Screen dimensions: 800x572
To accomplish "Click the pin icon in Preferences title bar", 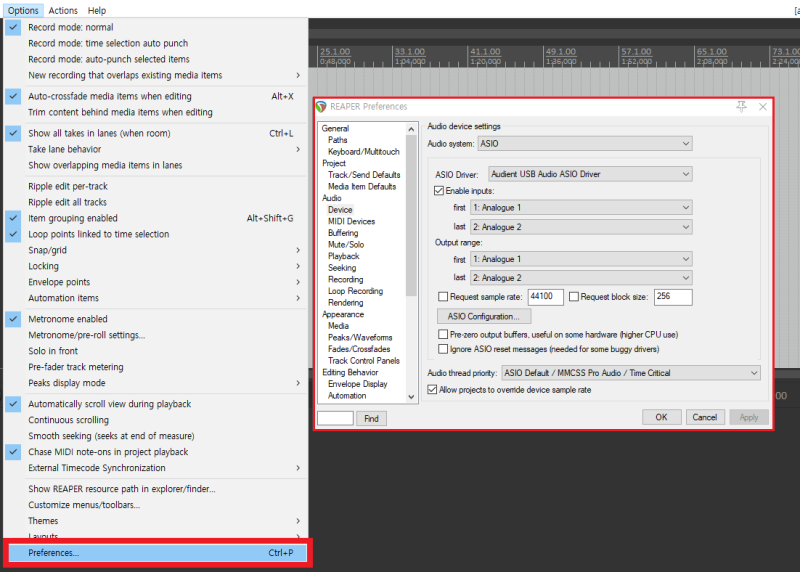I will (x=741, y=106).
